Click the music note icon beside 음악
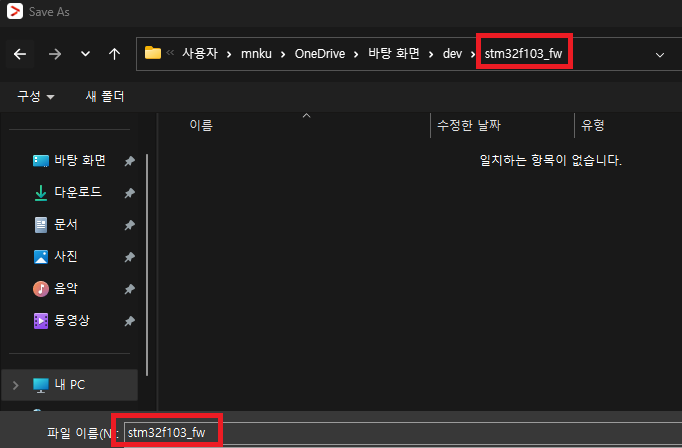 point(41,289)
